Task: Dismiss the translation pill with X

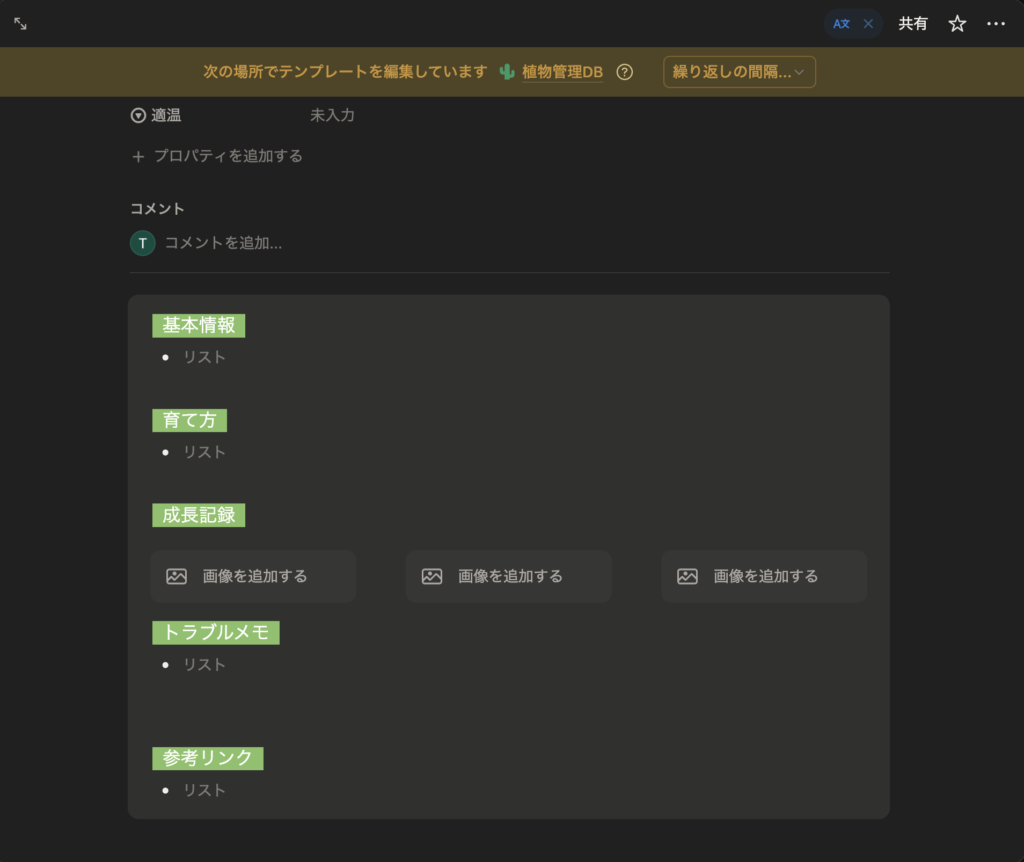Action: click(x=868, y=24)
